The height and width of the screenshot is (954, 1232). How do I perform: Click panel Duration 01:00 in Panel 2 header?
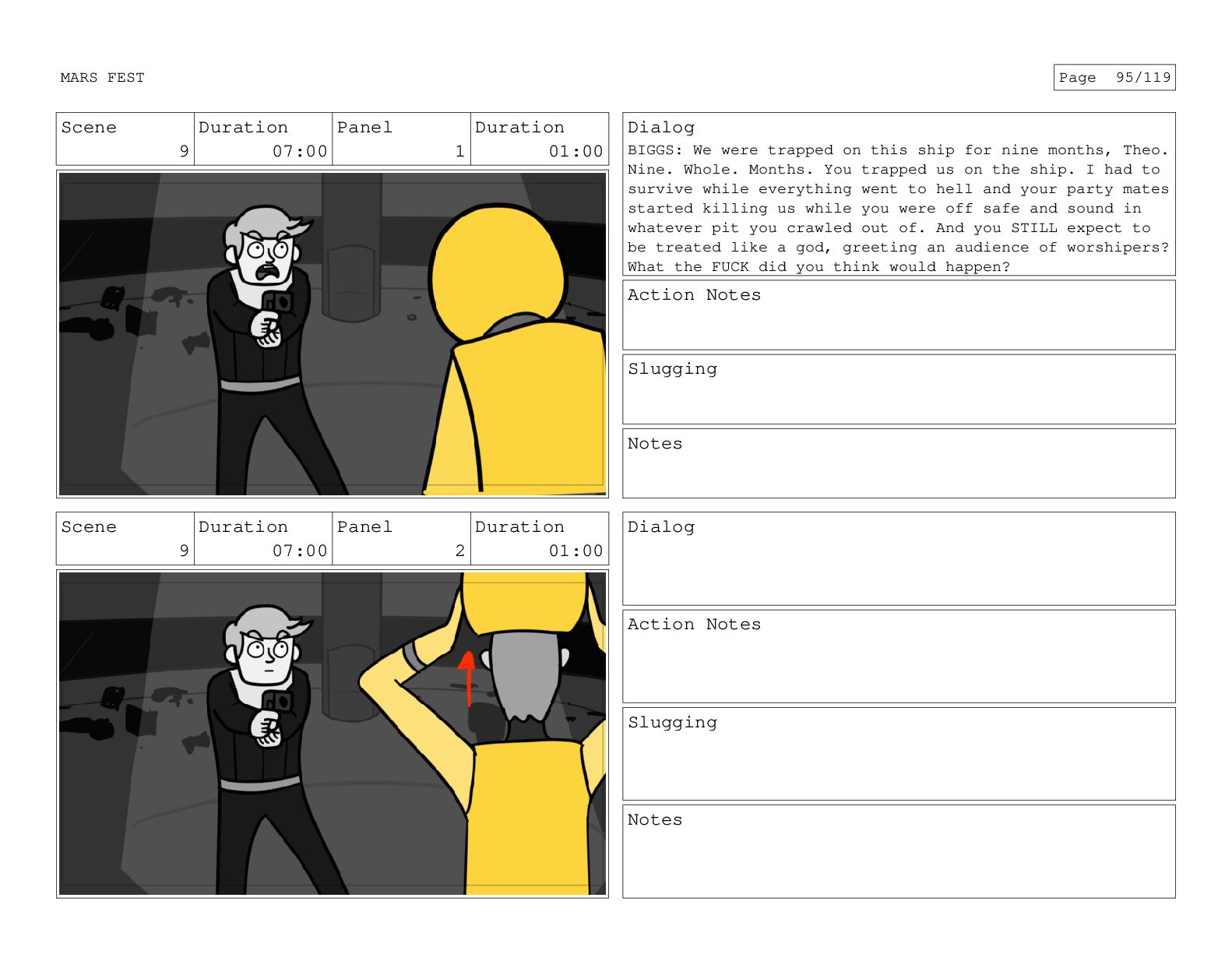540,538
